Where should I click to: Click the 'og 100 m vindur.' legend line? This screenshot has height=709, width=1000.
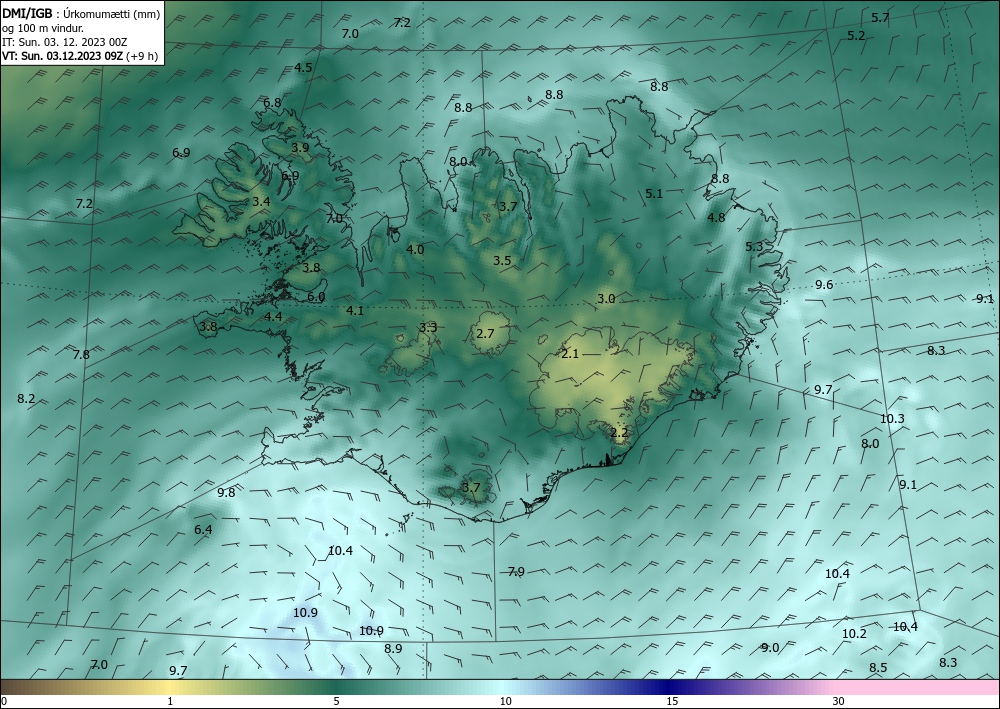pos(42,28)
